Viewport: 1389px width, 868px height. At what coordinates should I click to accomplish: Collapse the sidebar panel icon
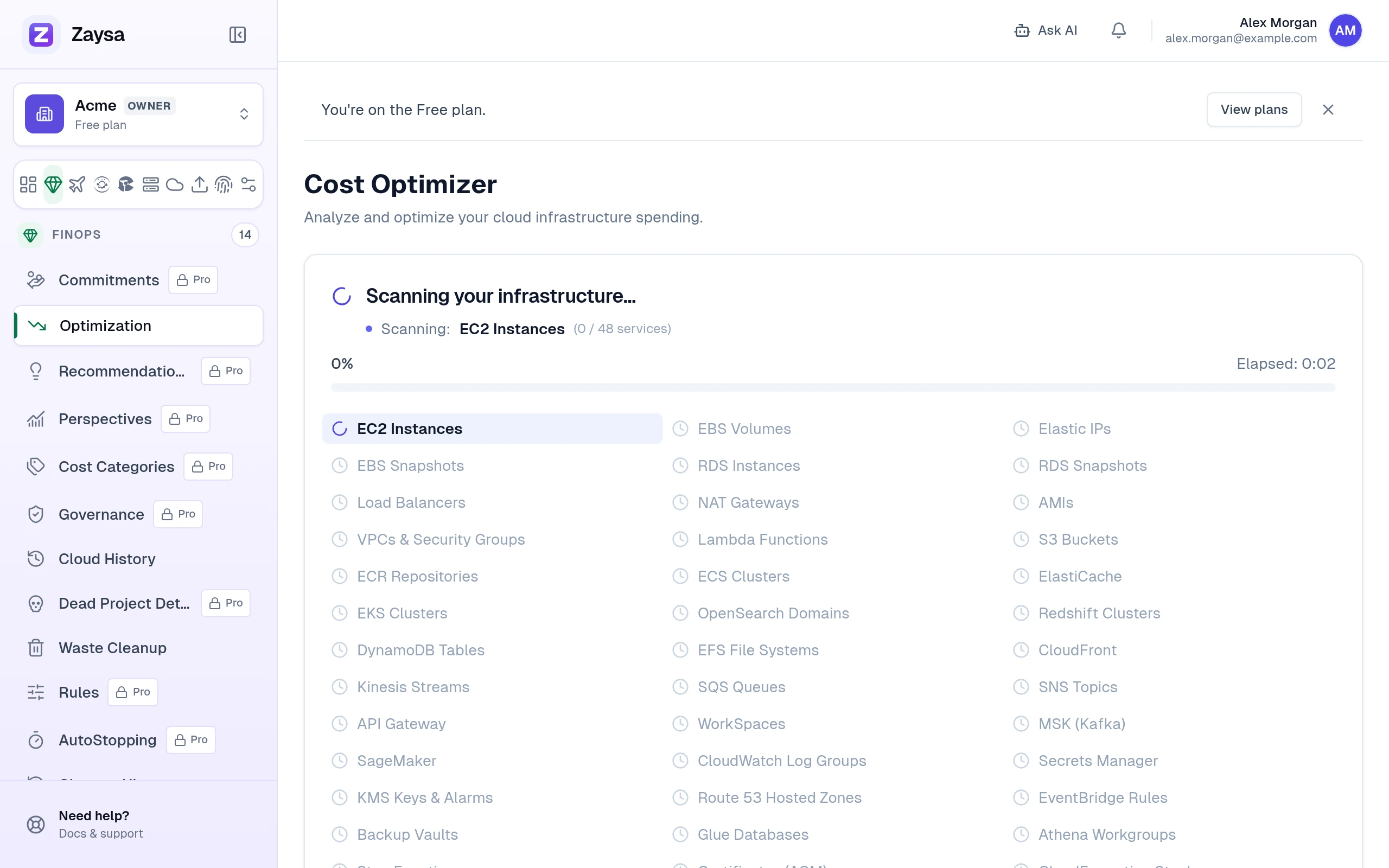[x=238, y=34]
